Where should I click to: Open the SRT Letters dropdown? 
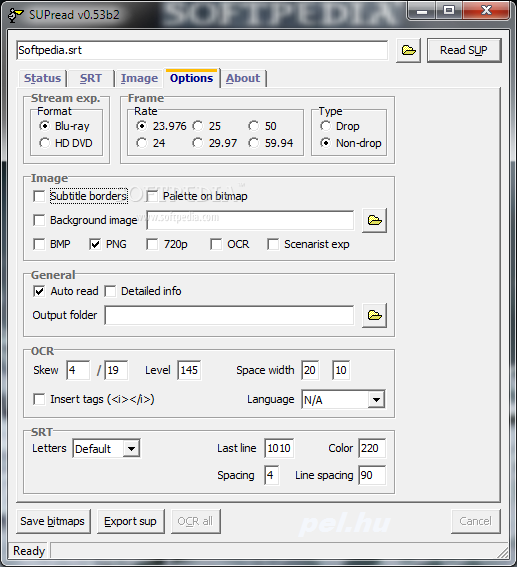click(131, 449)
